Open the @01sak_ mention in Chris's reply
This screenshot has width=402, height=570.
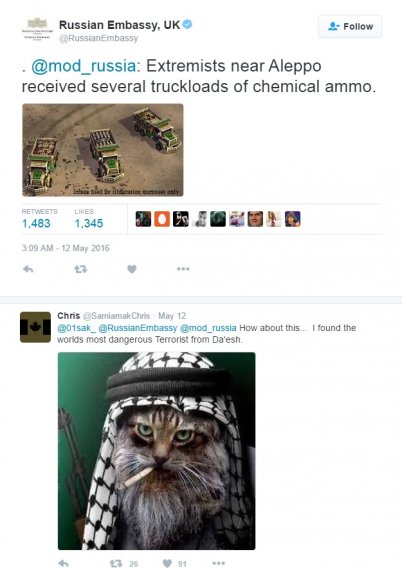point(76,328)
